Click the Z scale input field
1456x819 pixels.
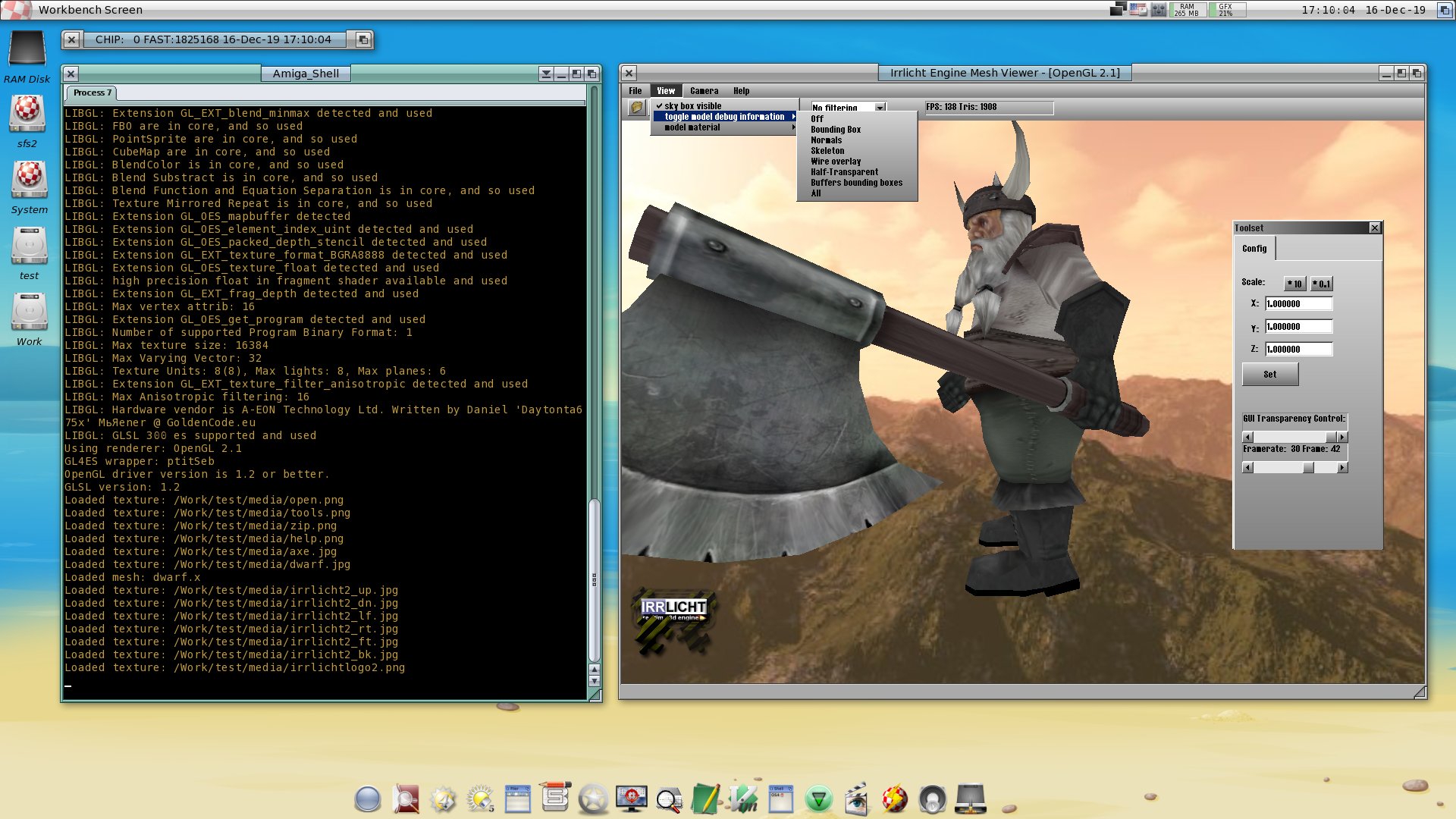[1298, 350]
